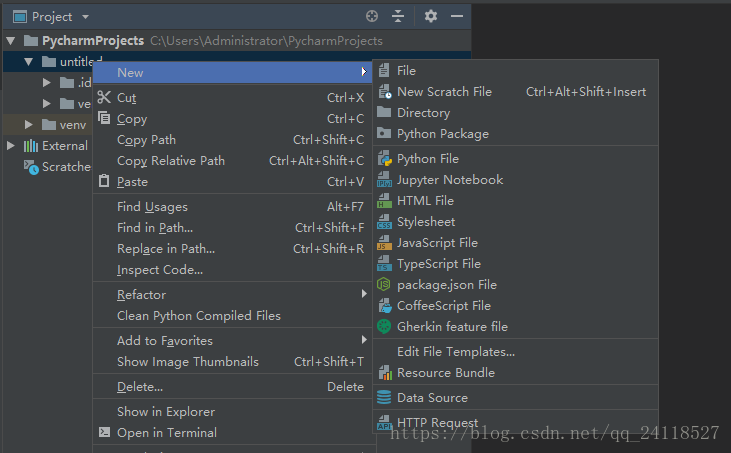The height and width of the screenshot is (453, 731).
Task: Choose Show Image Thumbnails entry
Action: pyautogui.click(x=232, y=362)
